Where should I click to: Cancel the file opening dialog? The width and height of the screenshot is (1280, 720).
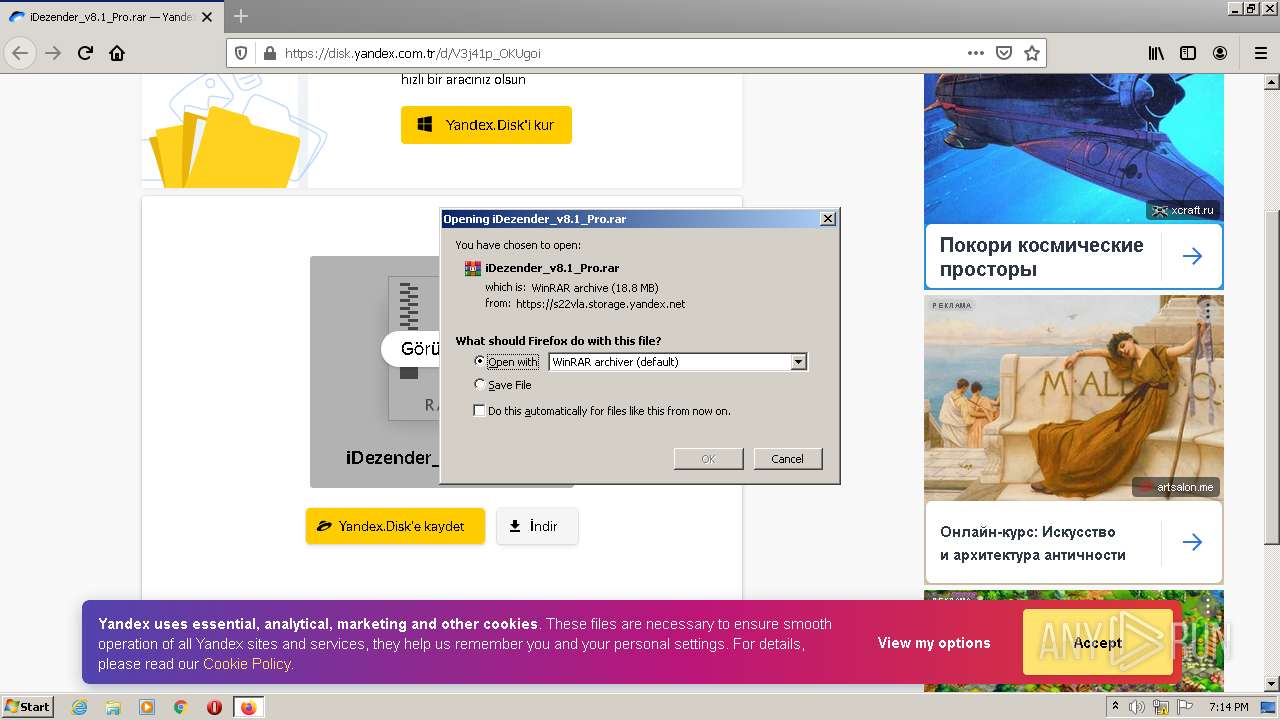point(787,458)
